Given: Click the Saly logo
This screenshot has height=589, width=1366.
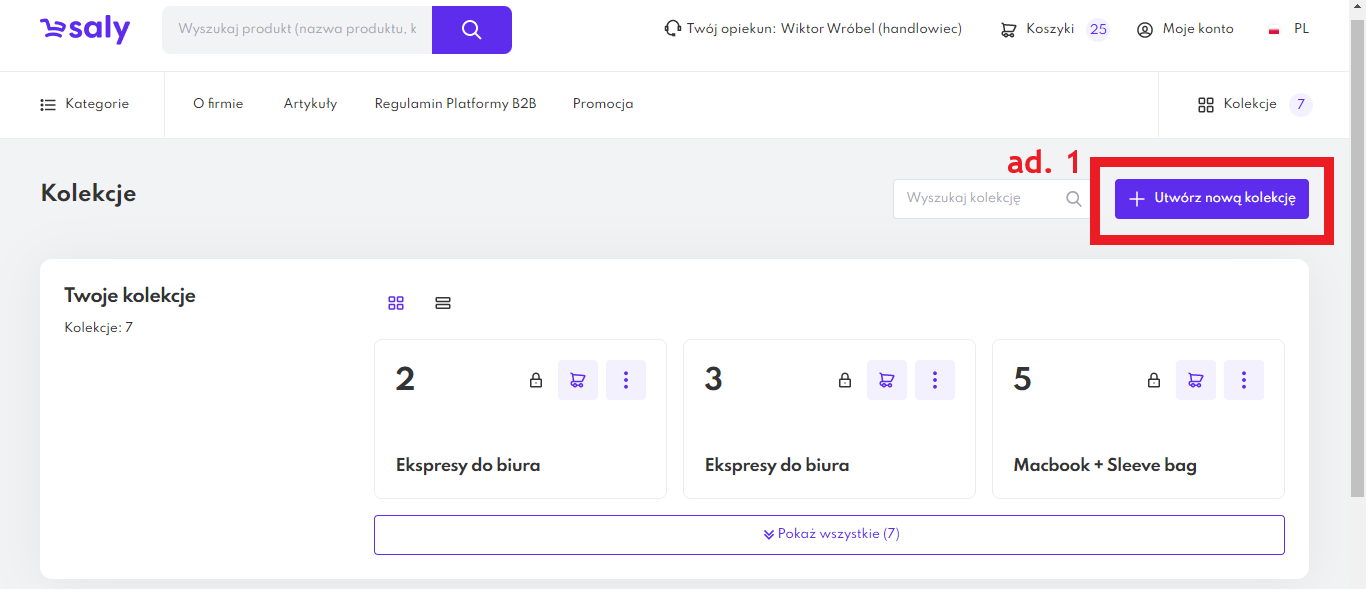Looking at the screenshot, I should coord(85,29).
